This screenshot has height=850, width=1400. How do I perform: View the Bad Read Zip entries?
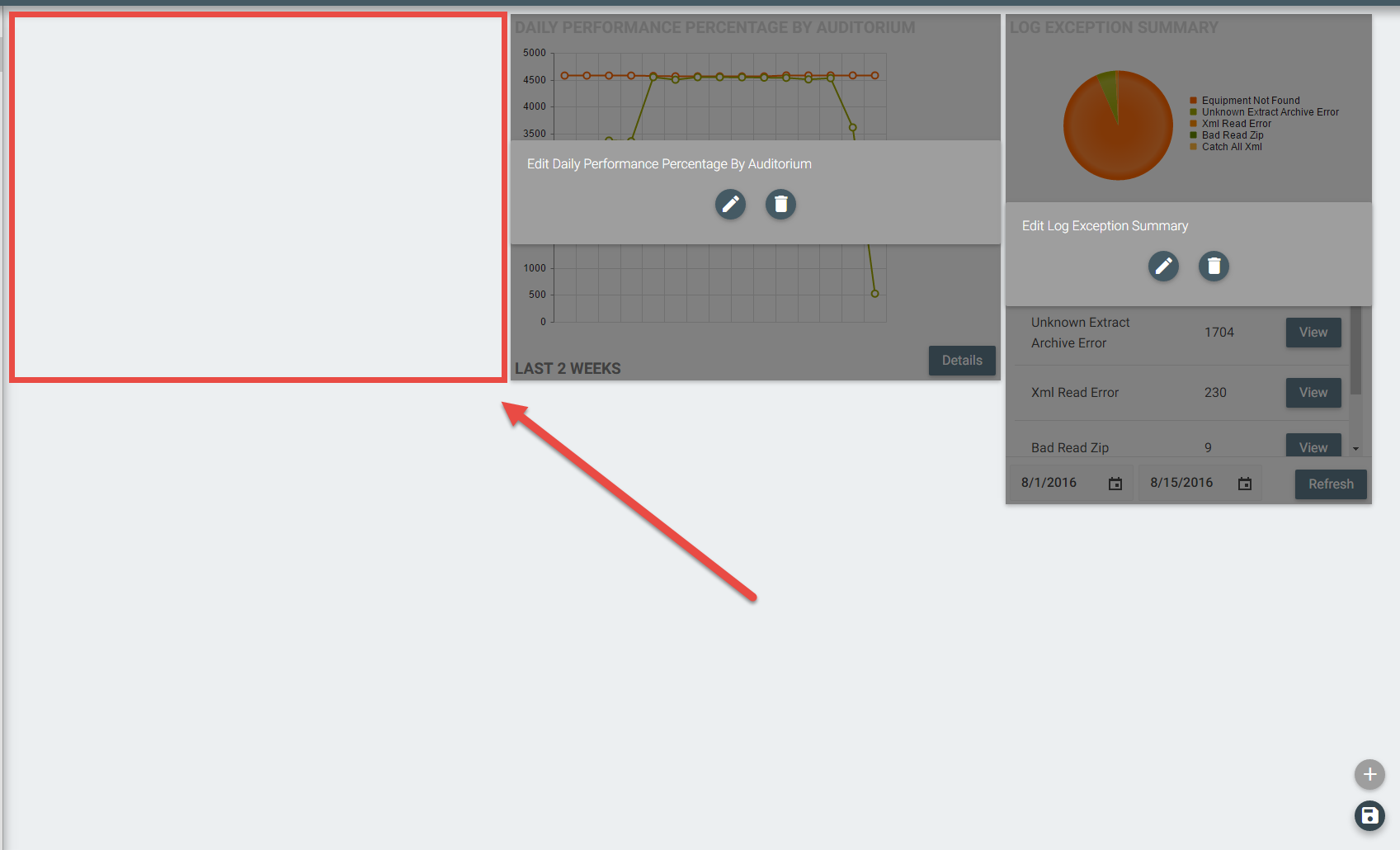point(1313,446)
